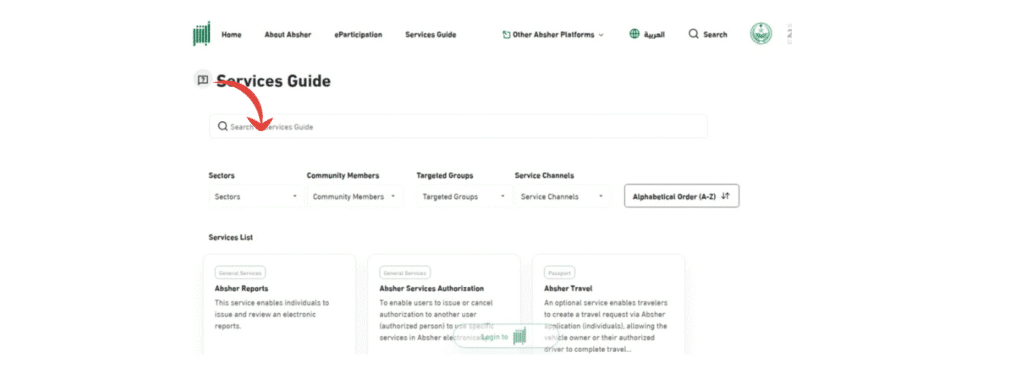
Task: Click the sort arrows icon in Alphabetical Order
Action: tap(726, 196)
